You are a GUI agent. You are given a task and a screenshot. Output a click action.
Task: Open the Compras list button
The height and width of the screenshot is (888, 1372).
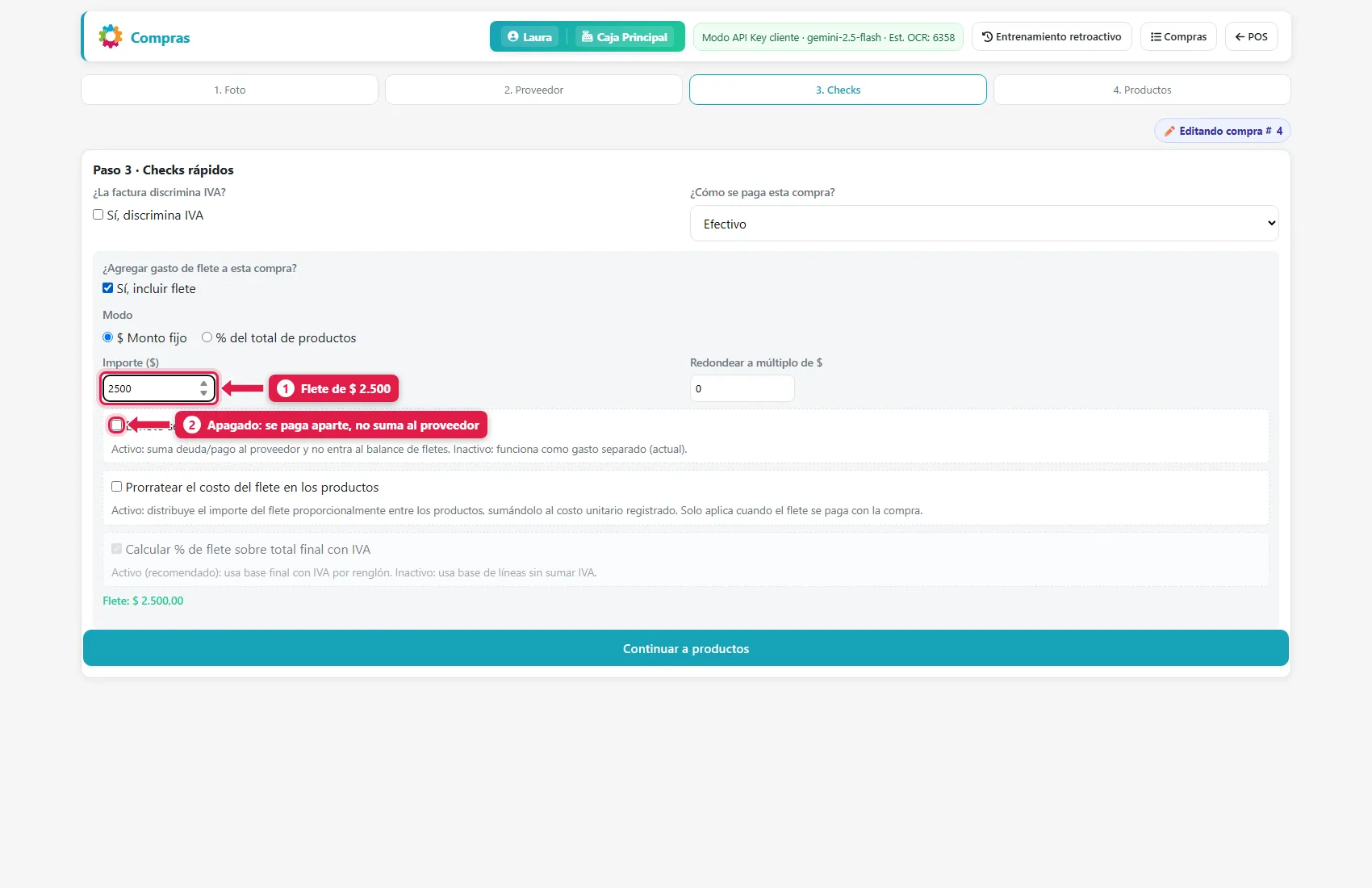[x=1178, y=36]
